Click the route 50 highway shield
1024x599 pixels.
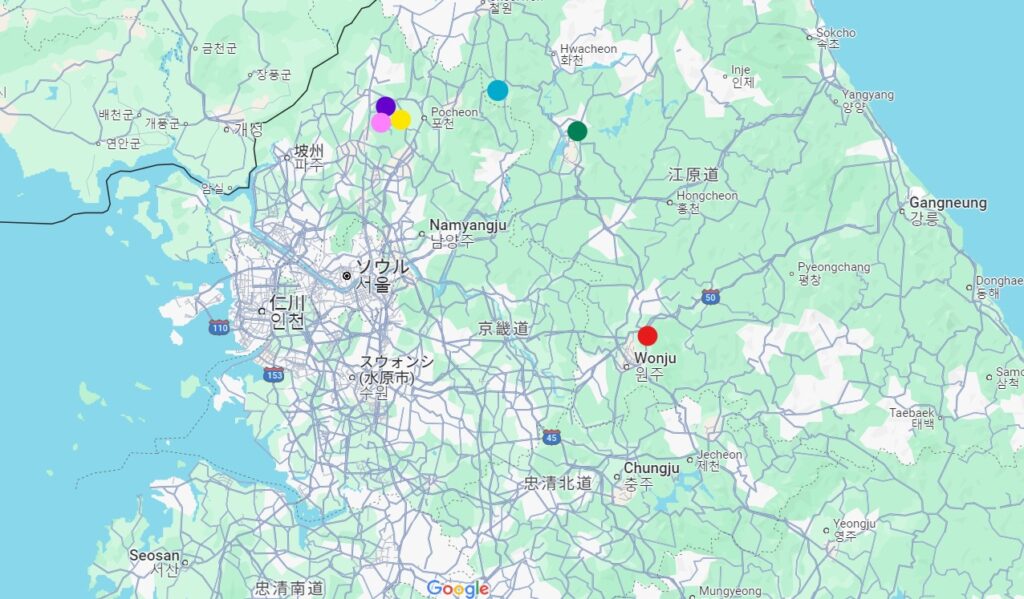710,296
